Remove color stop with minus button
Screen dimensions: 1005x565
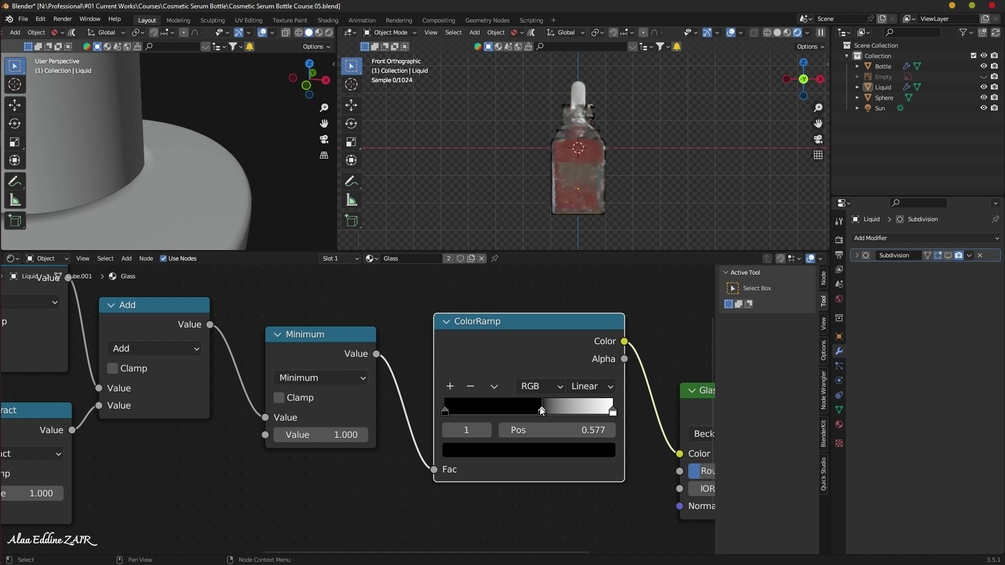coord(470,386)
